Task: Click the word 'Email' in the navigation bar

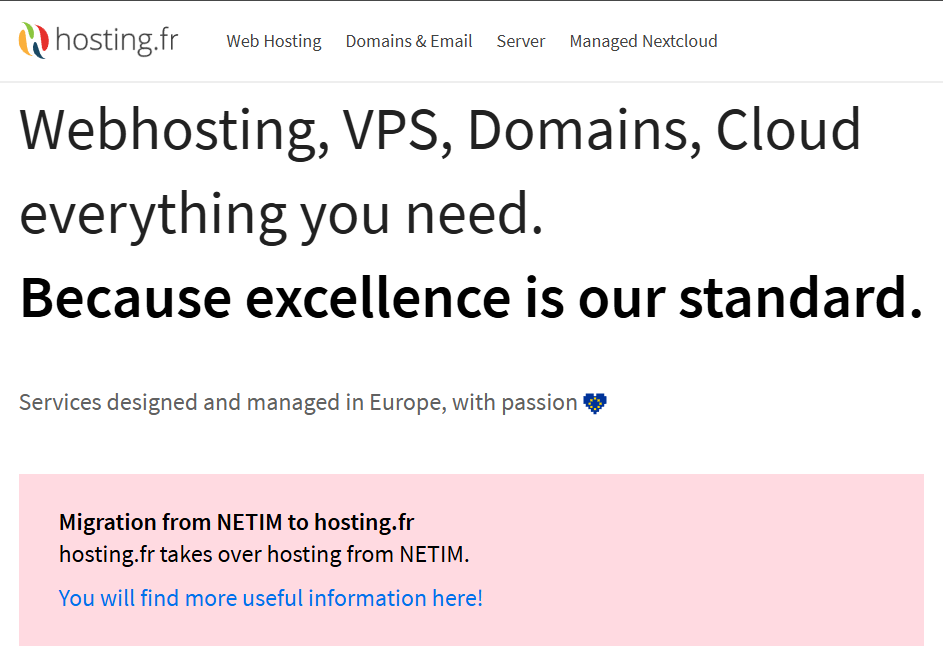Action: point(451,41)
